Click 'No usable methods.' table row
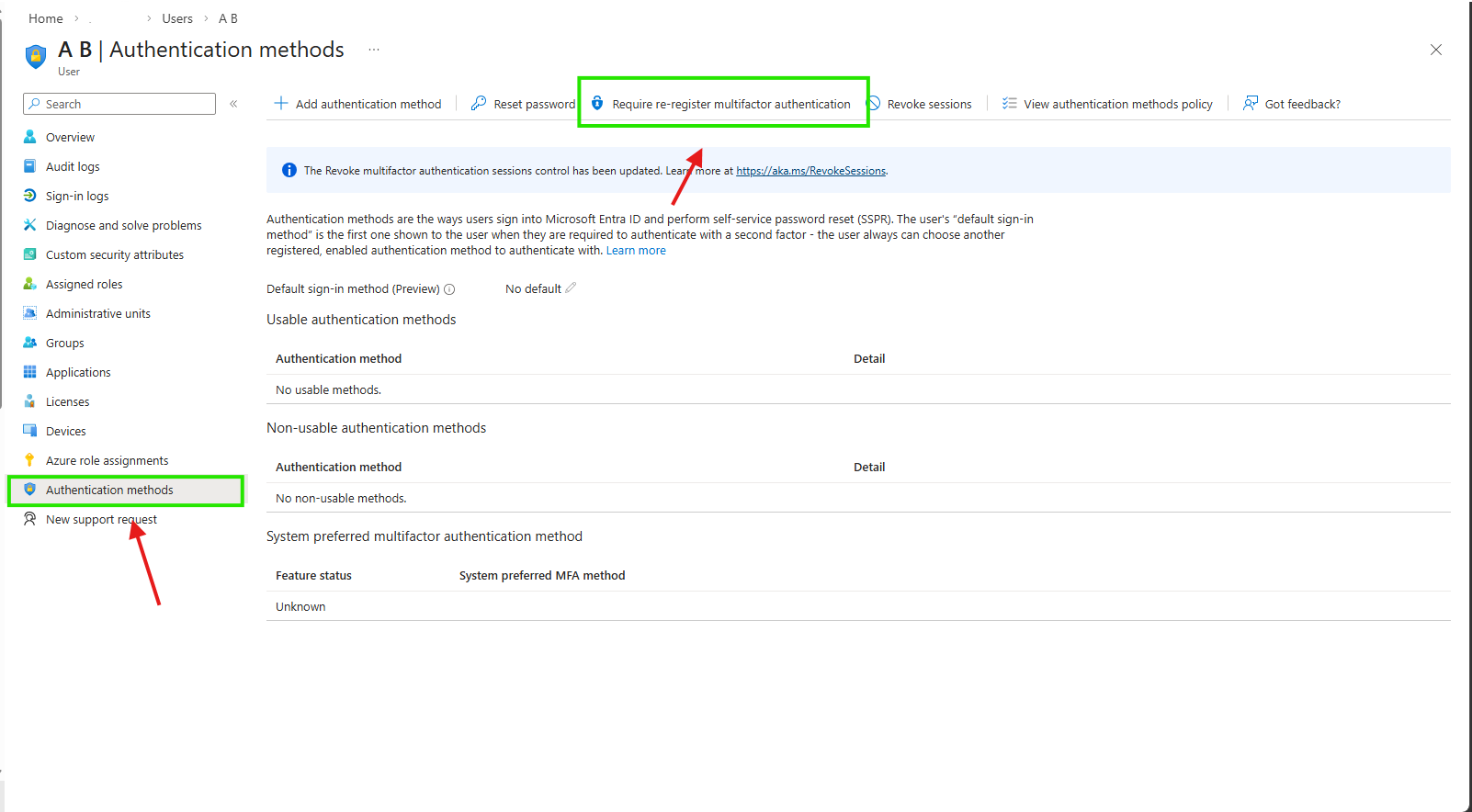Screen dimensions: 1472x812 [x=858, y=389]
